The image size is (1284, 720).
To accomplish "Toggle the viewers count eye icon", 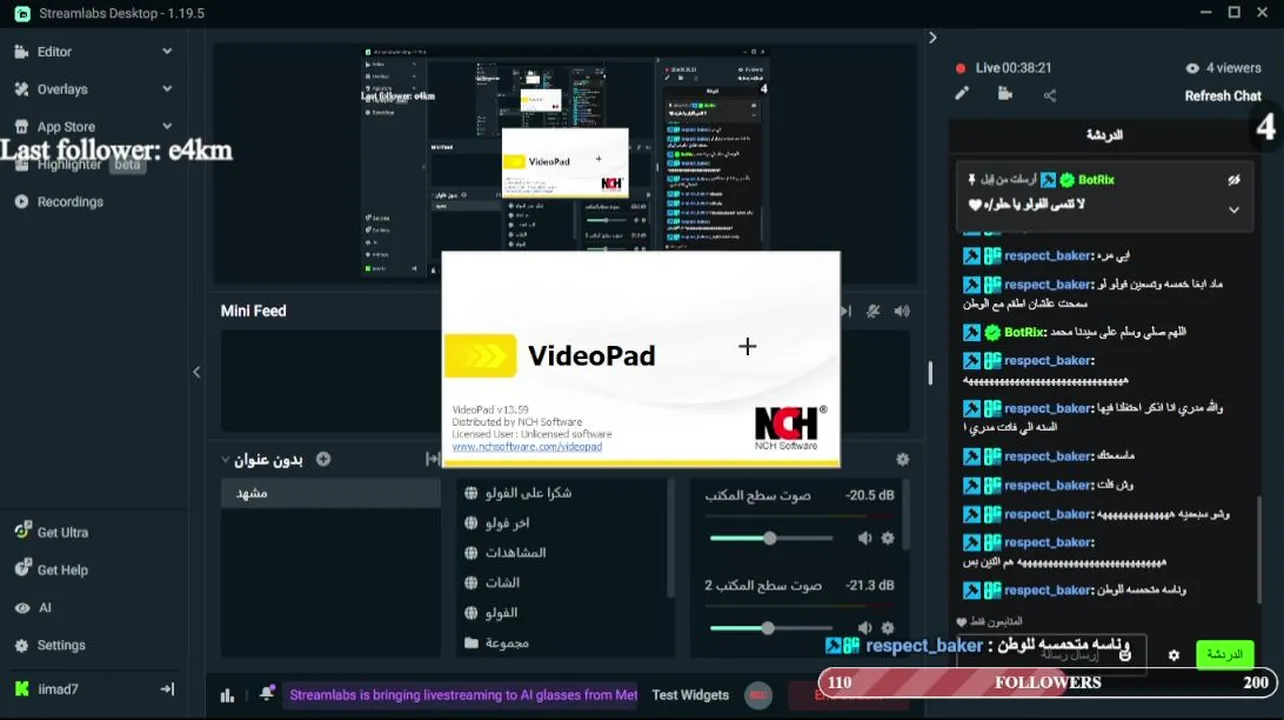I will pos(1192,68).
